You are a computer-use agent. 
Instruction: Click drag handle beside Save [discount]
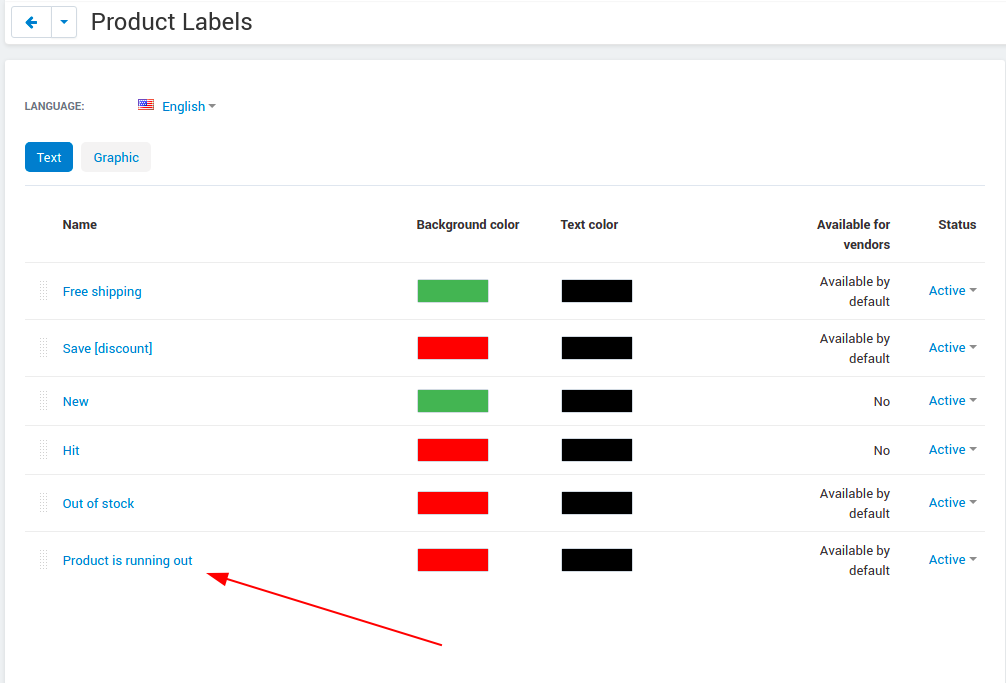(44, 348)
